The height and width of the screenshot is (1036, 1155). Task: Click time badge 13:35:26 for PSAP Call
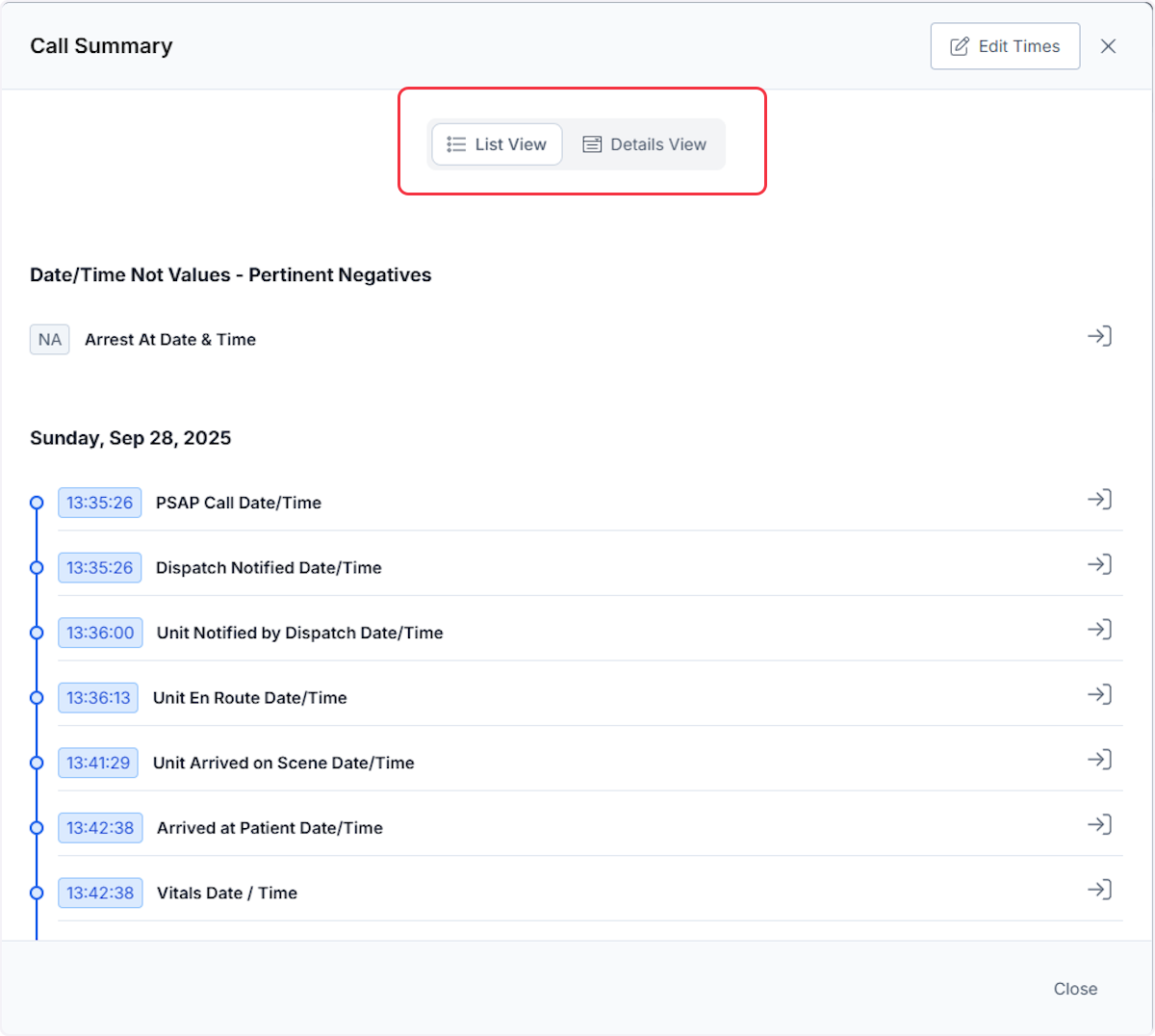coord(100,503)
